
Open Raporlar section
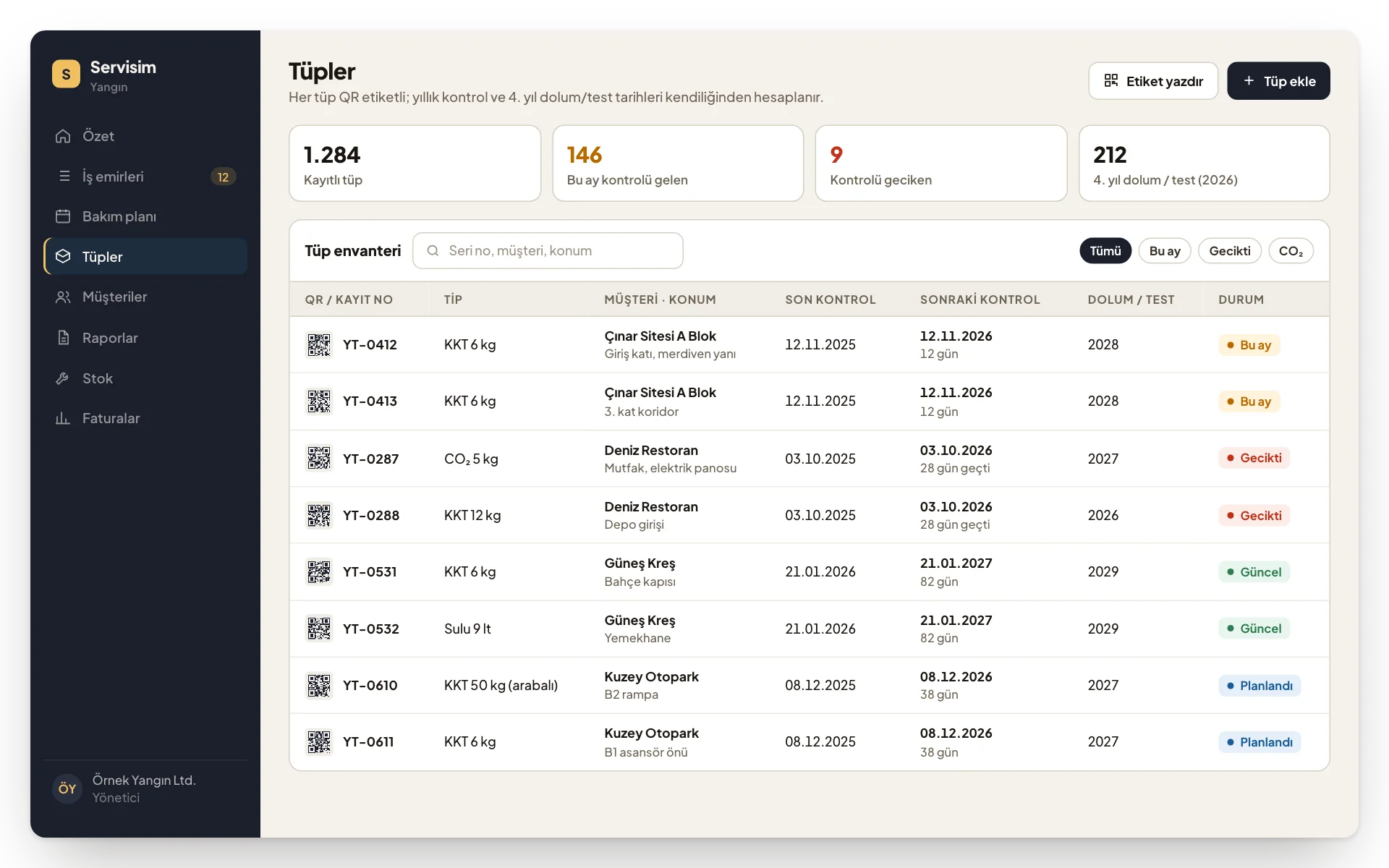pos(145,338)
